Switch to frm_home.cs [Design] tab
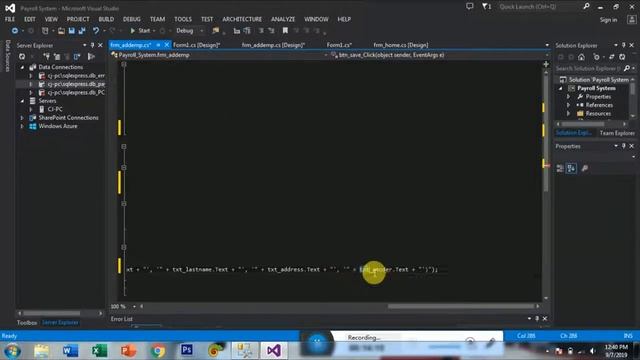640x360 pixels. [x=401, y=45]
